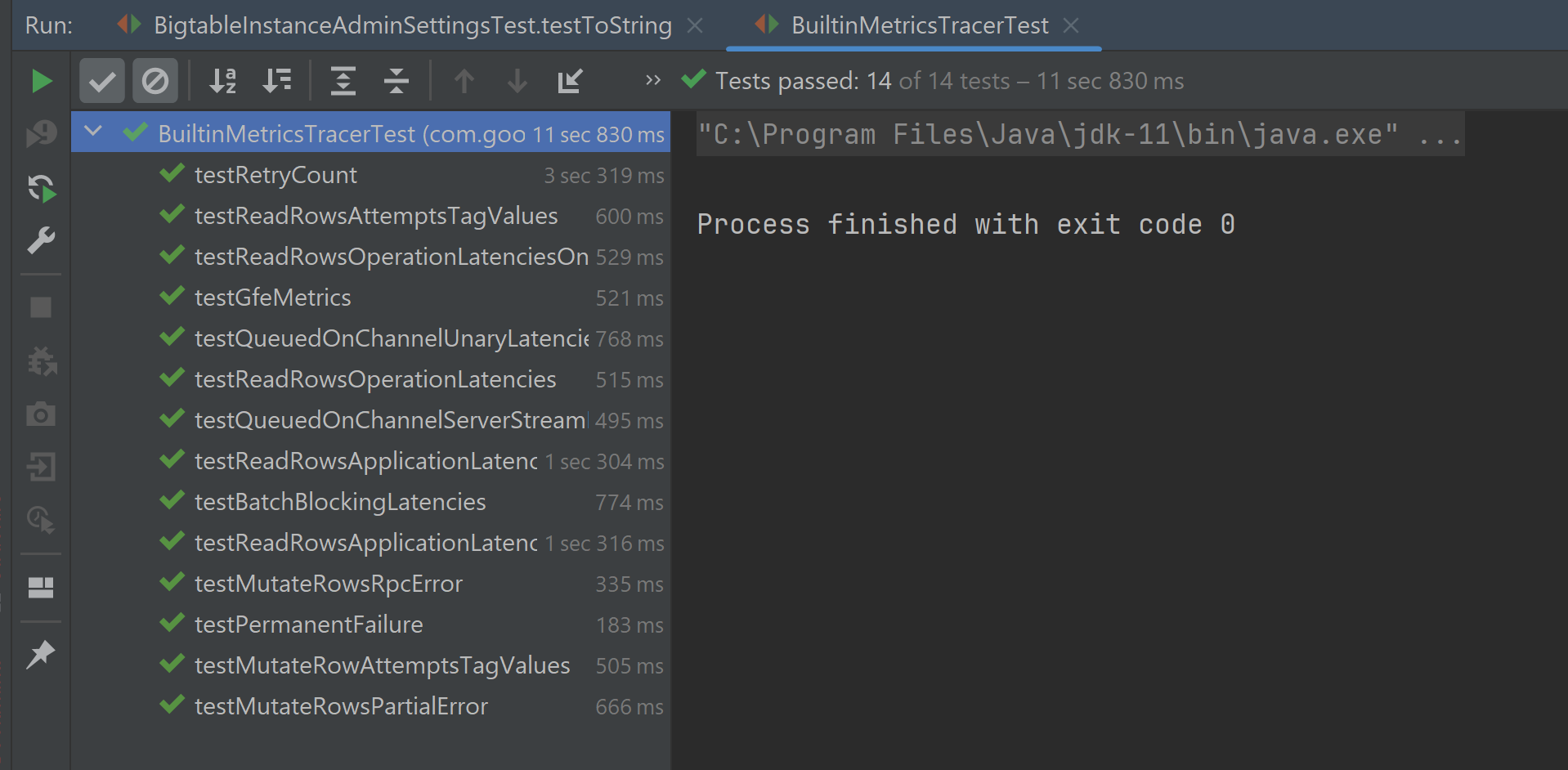
Task: Collapse all test nodes
Action: [396, 81]
